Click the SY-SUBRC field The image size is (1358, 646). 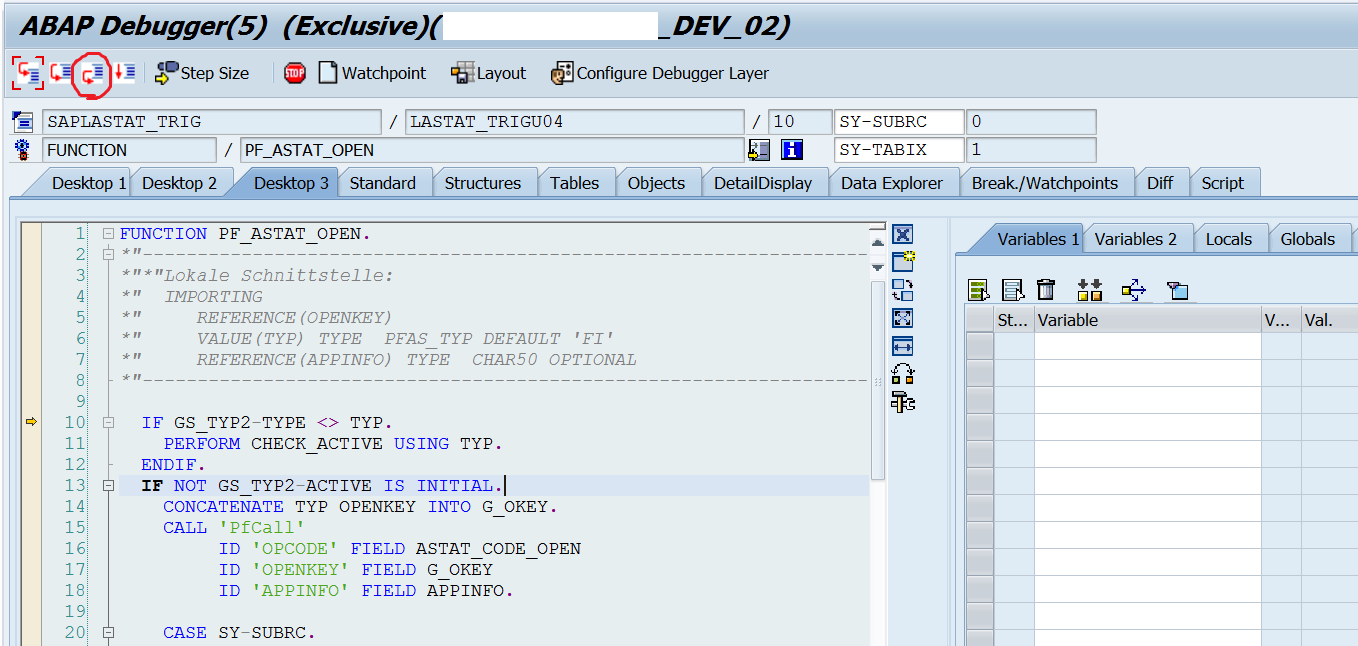click(x=900, y=122)
